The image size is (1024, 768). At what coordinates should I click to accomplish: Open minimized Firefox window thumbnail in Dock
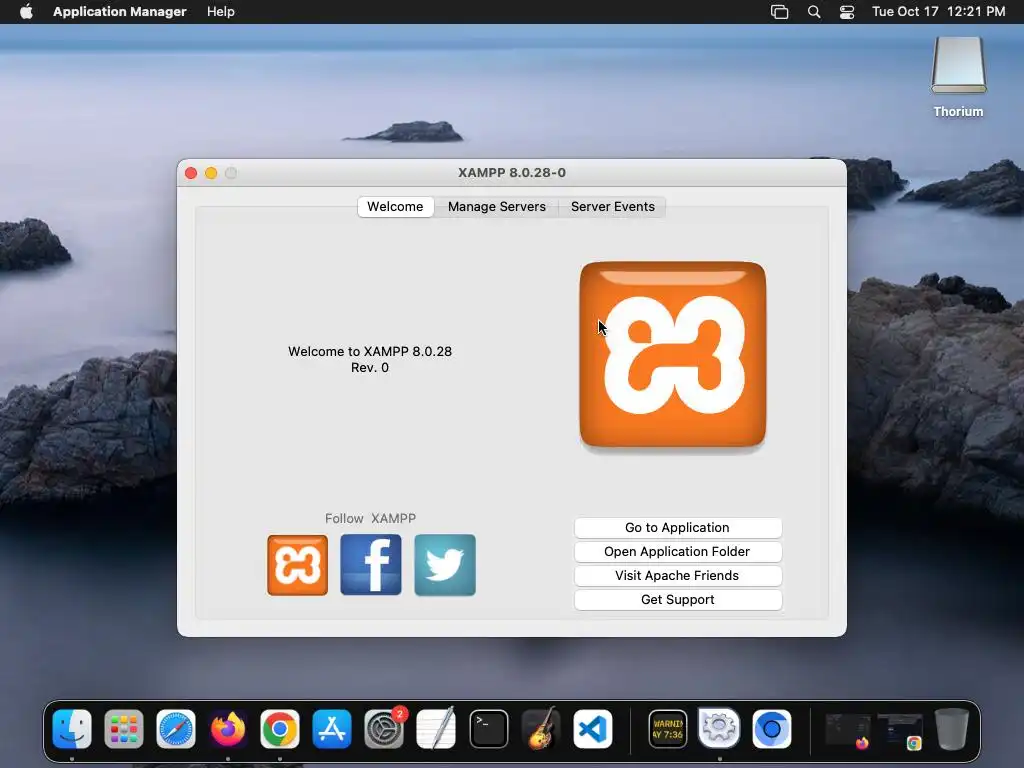click(848, 730)
